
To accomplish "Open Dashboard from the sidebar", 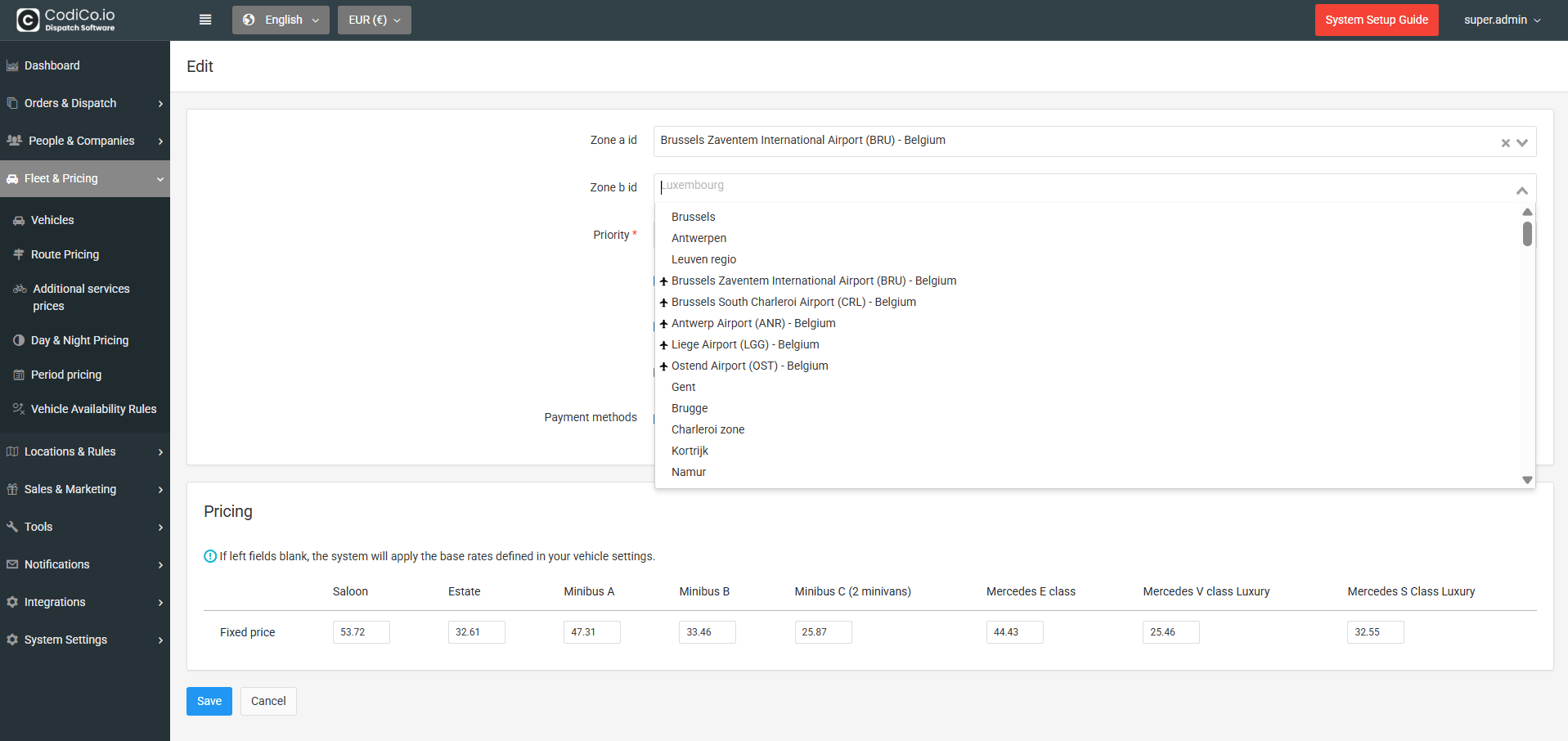I will [52, 65].
